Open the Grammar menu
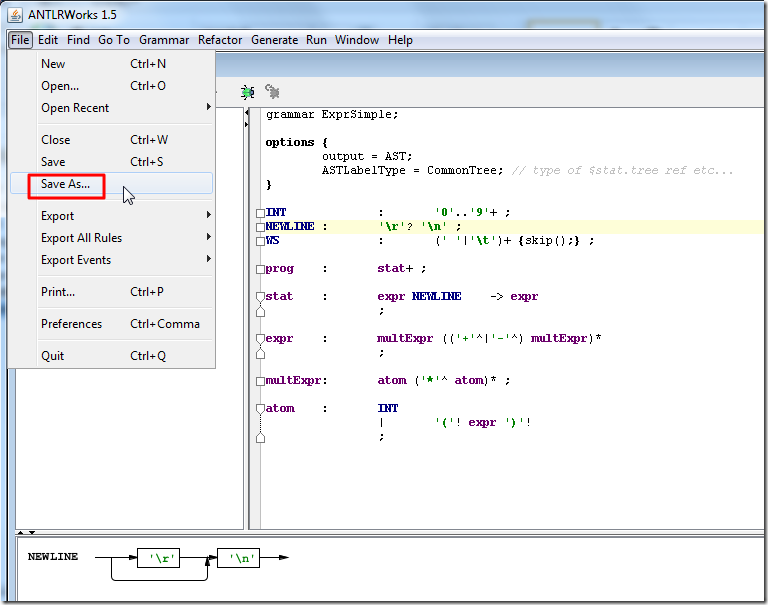Viewport: 768px width, 605px height. (x=164, y=40)
